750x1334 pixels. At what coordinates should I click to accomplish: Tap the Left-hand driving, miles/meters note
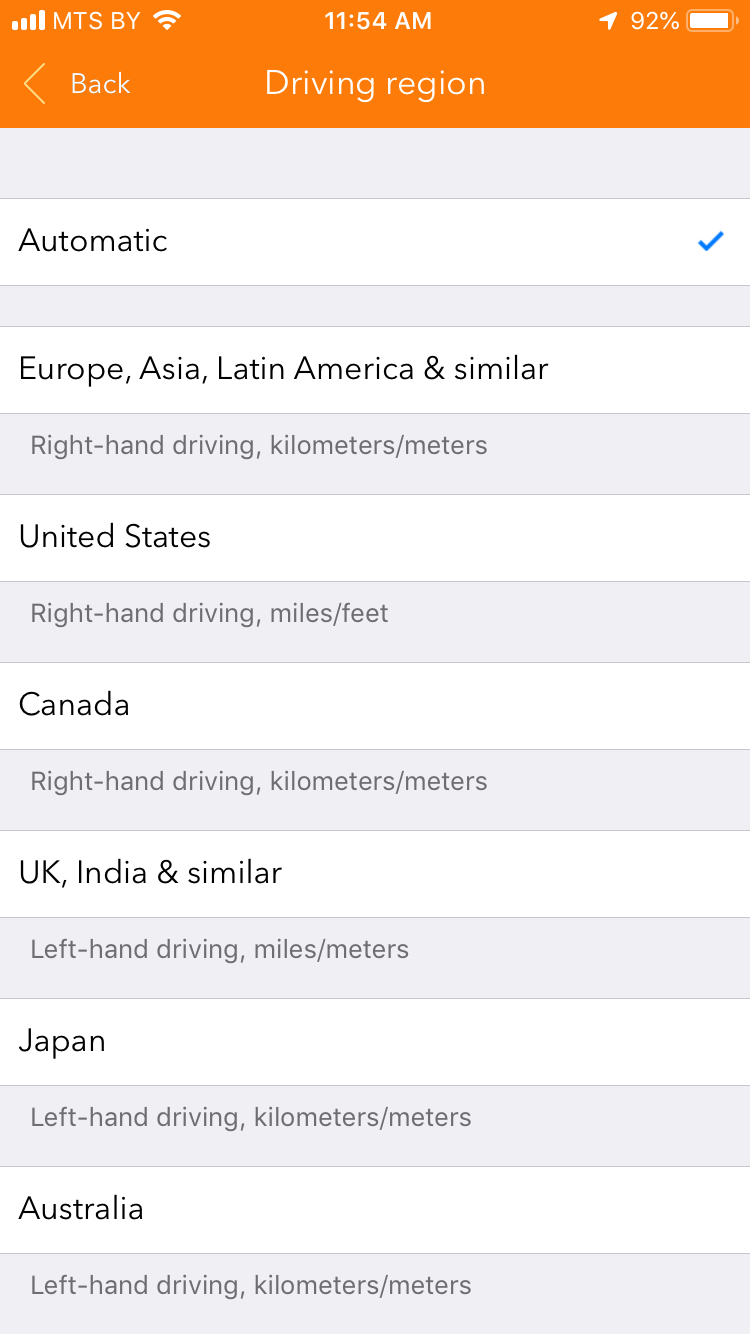point(219,949)
